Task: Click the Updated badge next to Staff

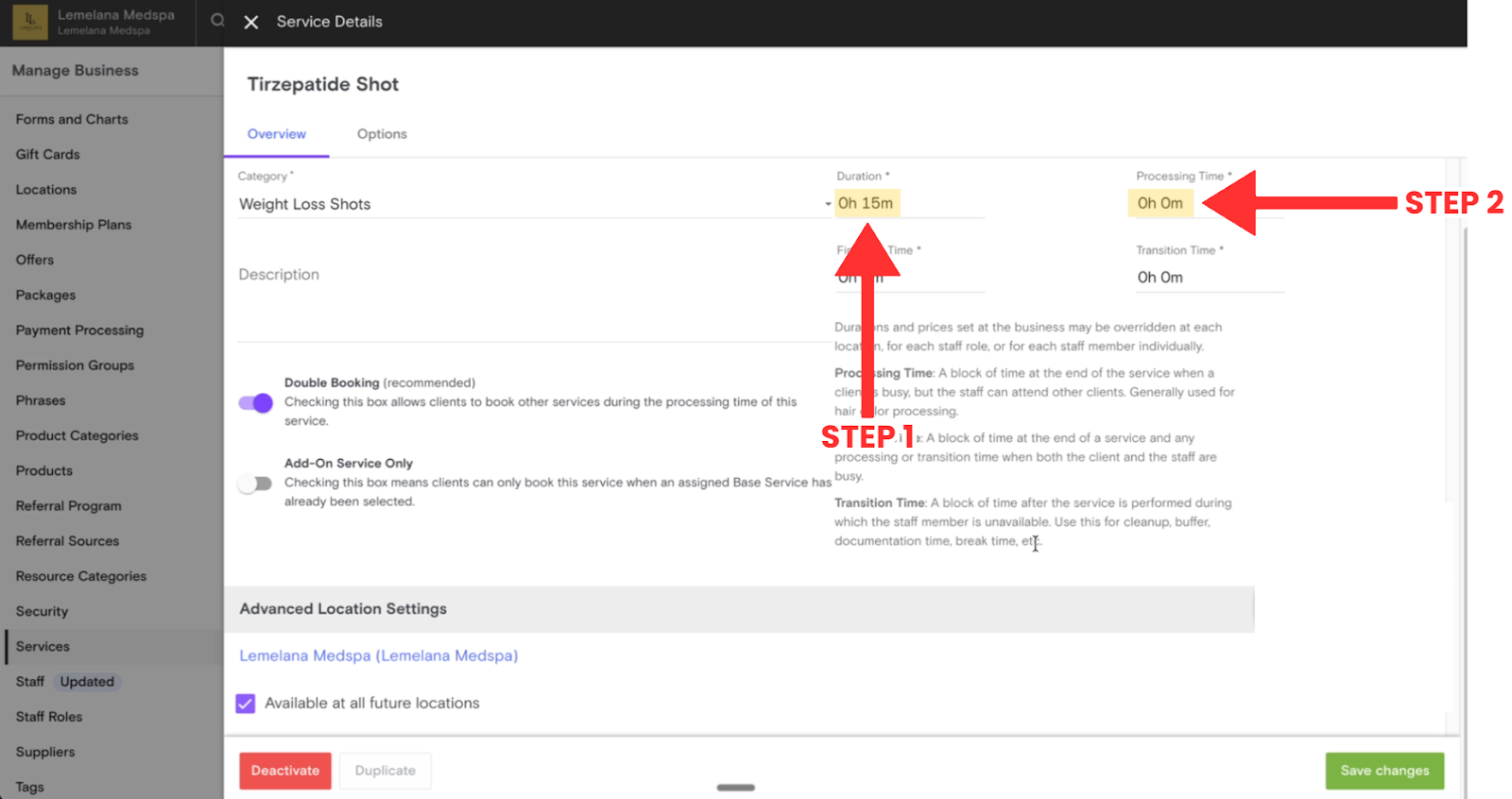Action: tap(87, 682)
